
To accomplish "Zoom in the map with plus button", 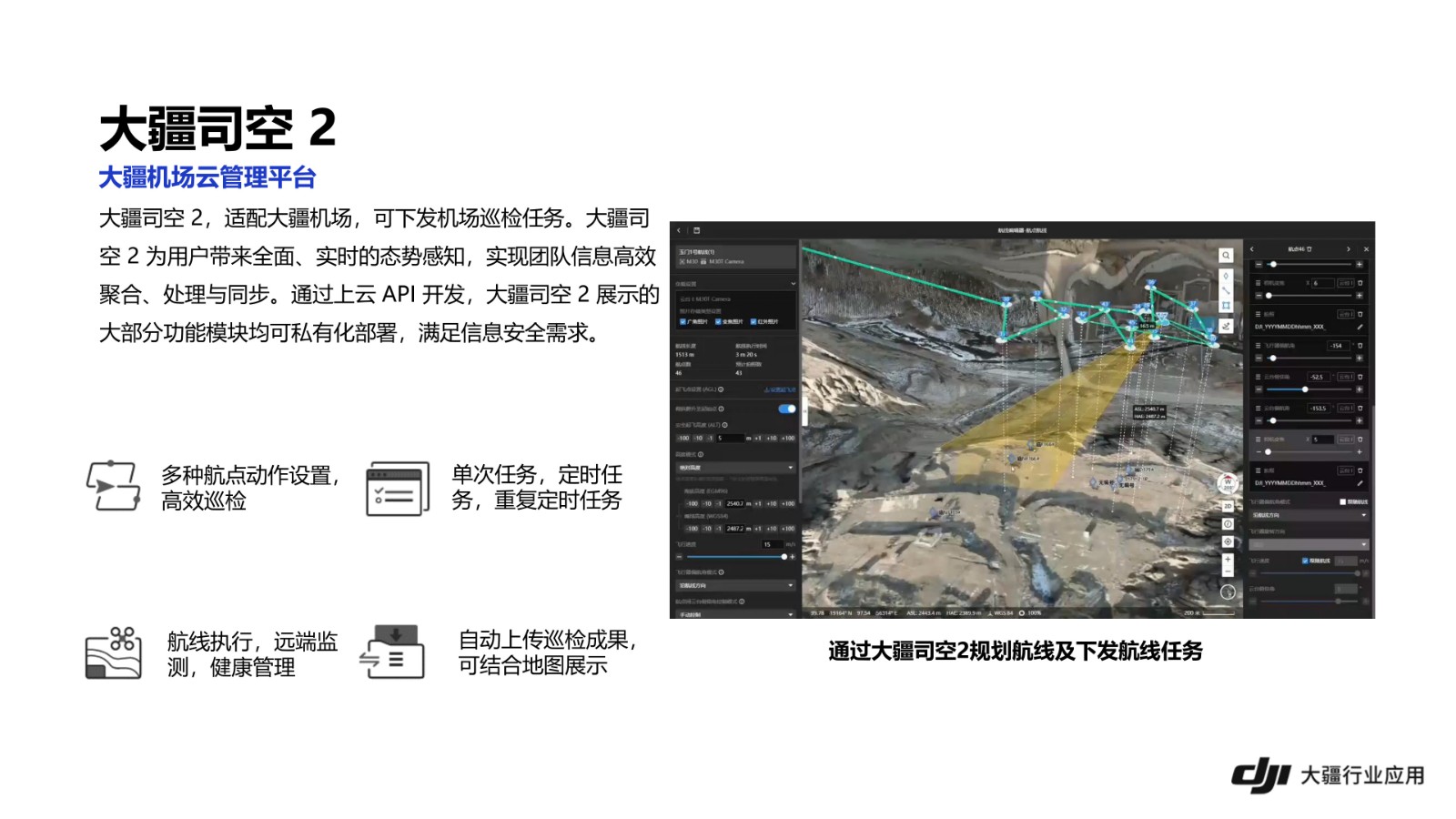I will [x=1227, y=560].
